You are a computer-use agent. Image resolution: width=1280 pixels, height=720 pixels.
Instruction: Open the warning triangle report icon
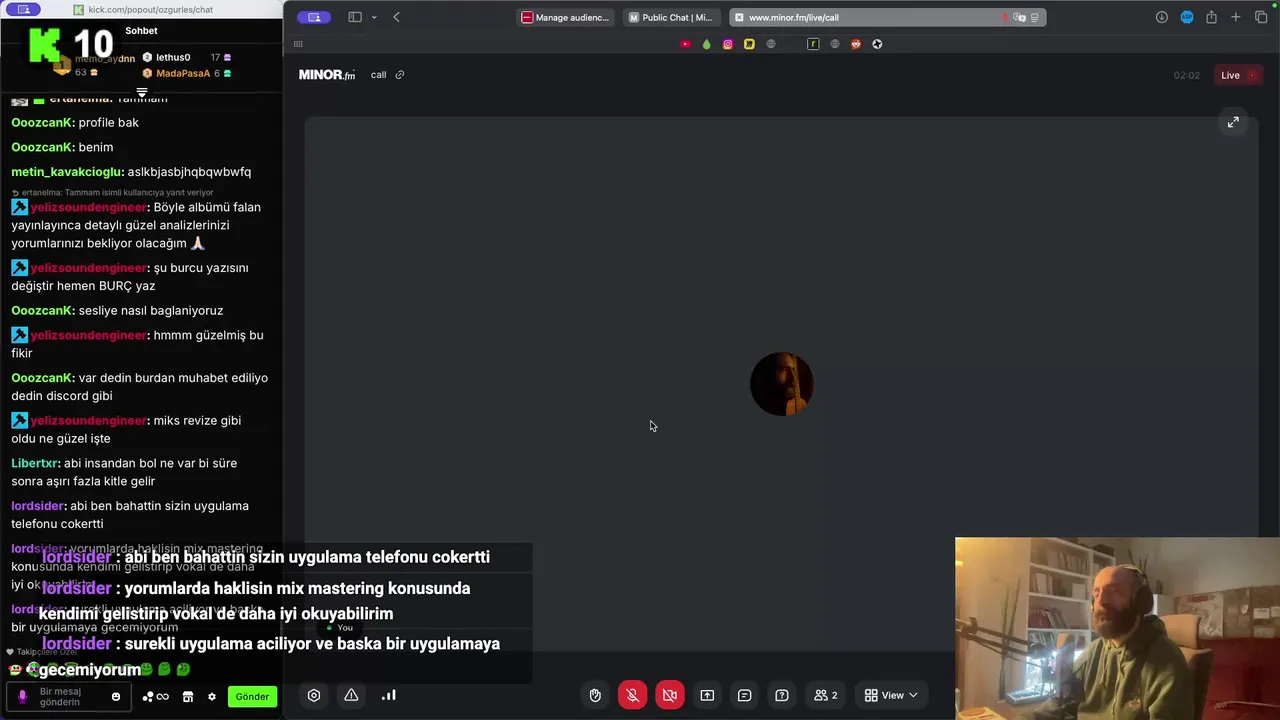tap(351, 695)
